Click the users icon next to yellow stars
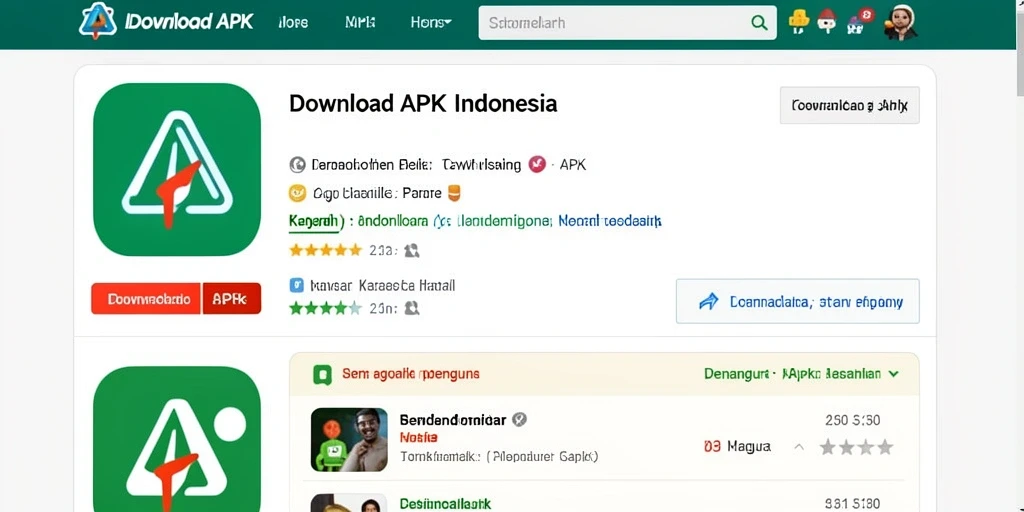Image resolution: width=1024 pixels, height=512 pixels. 411,250
